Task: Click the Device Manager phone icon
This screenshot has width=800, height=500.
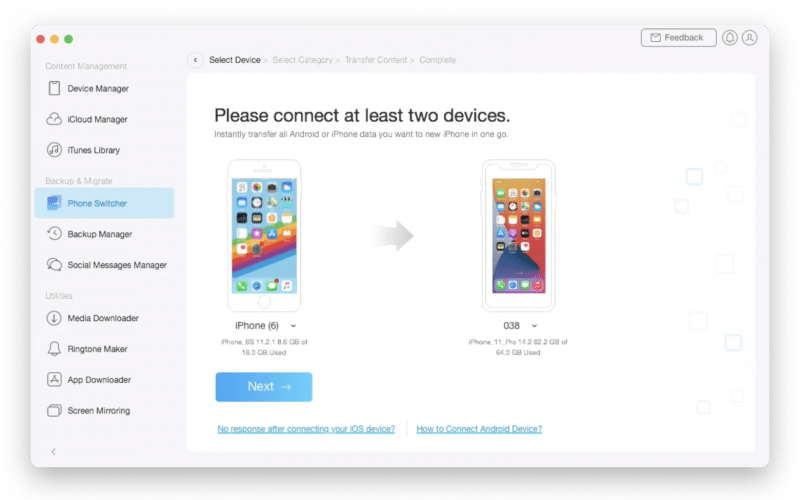Action: 54,89
